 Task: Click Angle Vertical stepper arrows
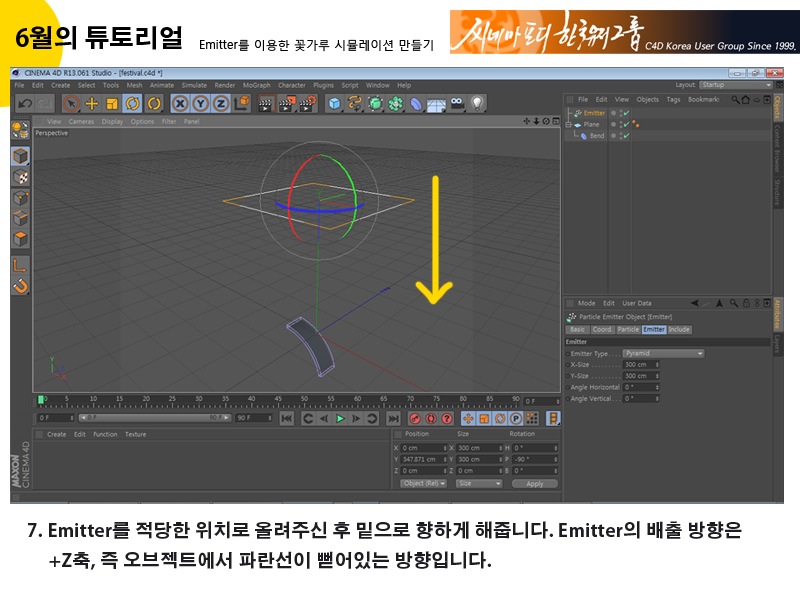[x=657, y=398]
